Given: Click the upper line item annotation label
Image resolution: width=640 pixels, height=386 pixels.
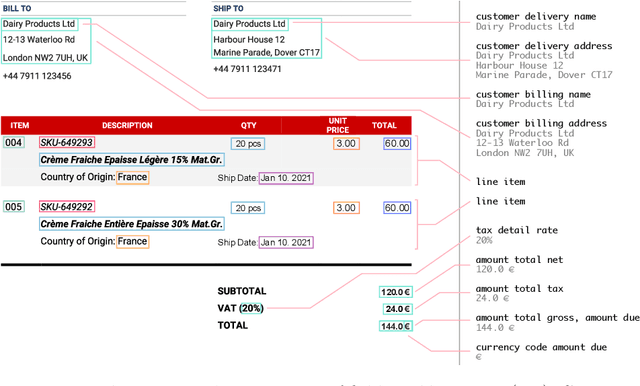Looking at the screenshot, I should tap(500, 182).
